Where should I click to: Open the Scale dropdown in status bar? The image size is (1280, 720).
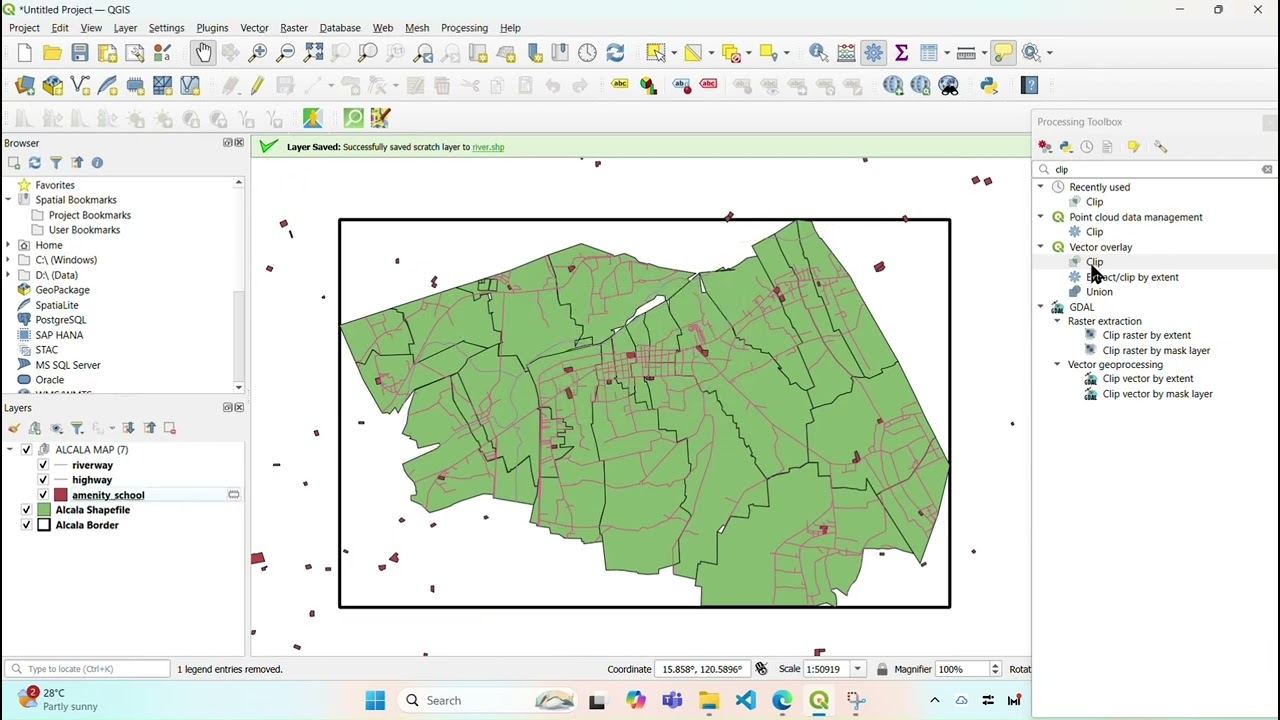pos(857,669)
